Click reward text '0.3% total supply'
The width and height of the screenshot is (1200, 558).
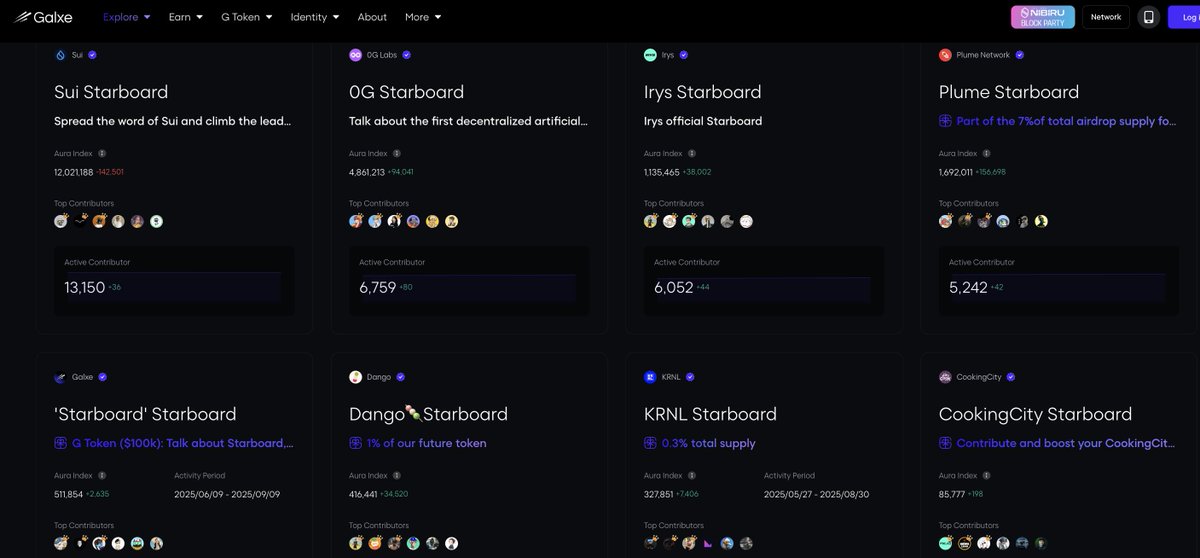click(708, 443)
